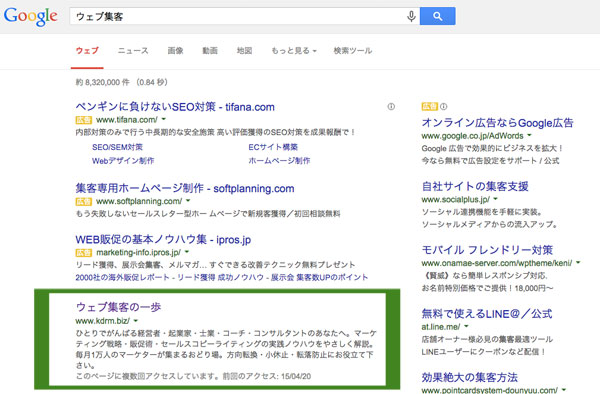Open the ウェブ集客の一歩 result title
This screenshot has width=600, height=394.
[118, 307]
